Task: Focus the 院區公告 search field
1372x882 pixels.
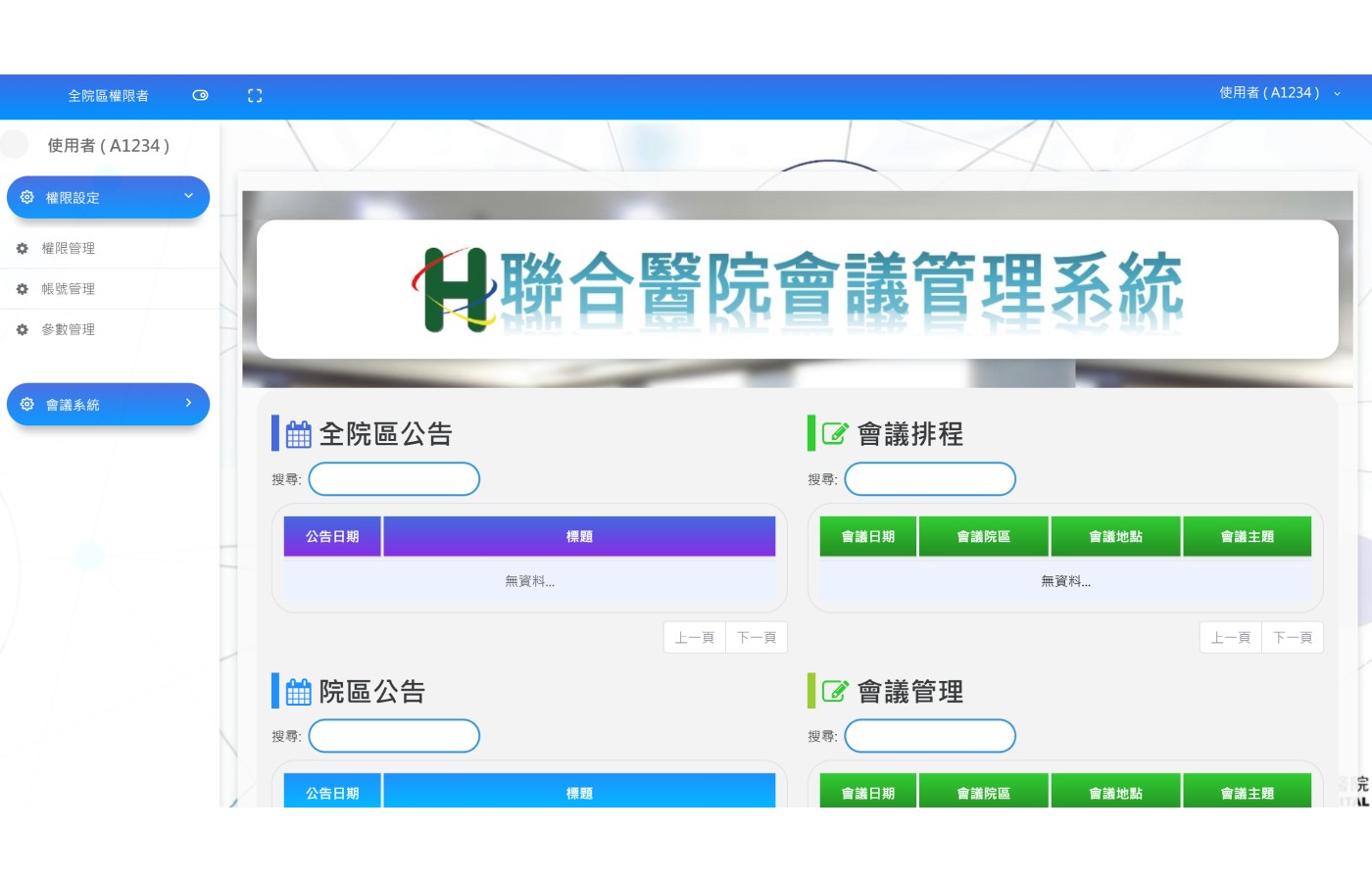Action: coord(394,736)
